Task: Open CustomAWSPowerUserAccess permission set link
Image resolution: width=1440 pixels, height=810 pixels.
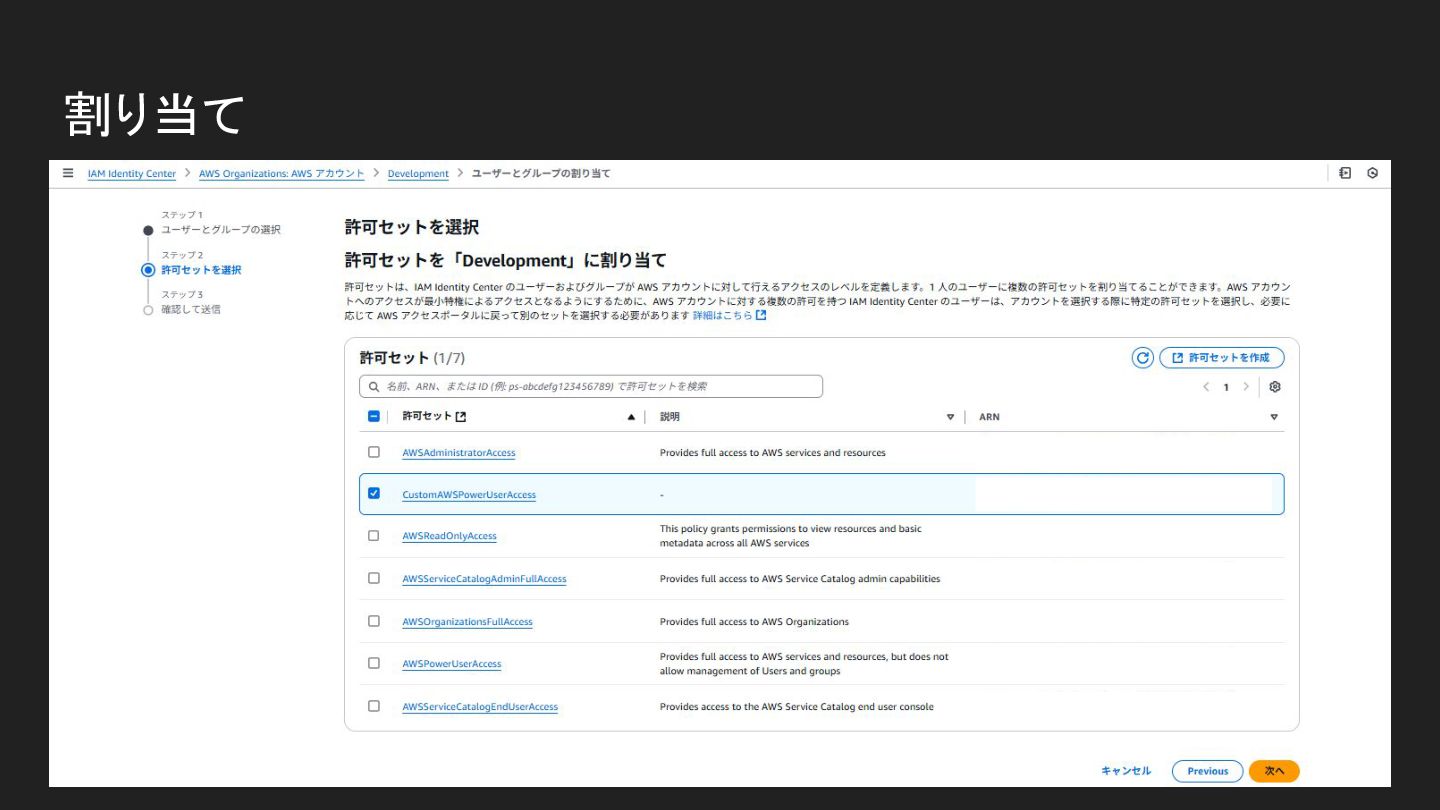Action: [x=469, y=495]
